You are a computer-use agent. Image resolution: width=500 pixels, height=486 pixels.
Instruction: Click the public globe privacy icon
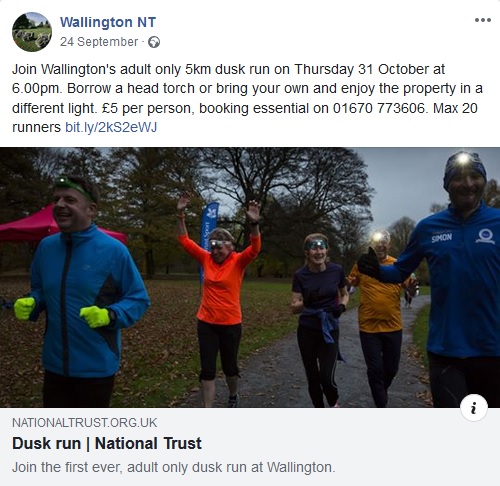[154, 42]
